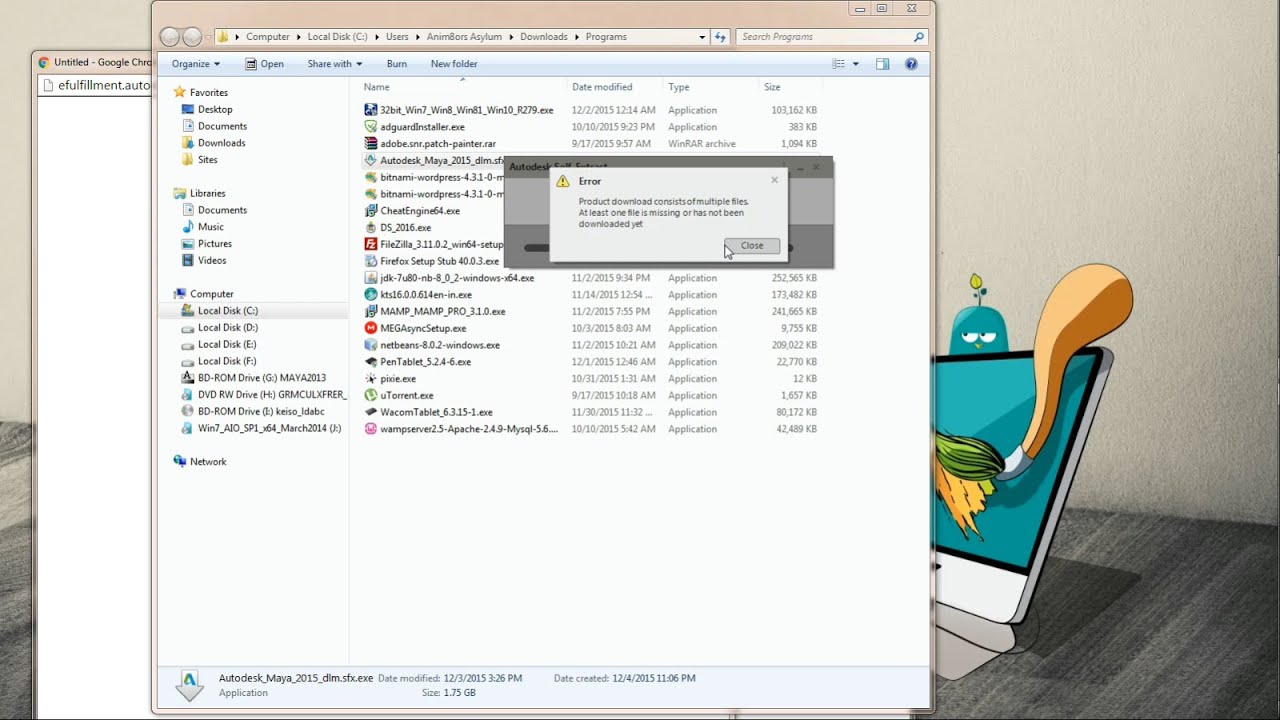
Task: Select the 32bit_Win7_Win8_Win81_Win10_R279.exe file icon
Action: pyautogui.click(x=371, y=110)
